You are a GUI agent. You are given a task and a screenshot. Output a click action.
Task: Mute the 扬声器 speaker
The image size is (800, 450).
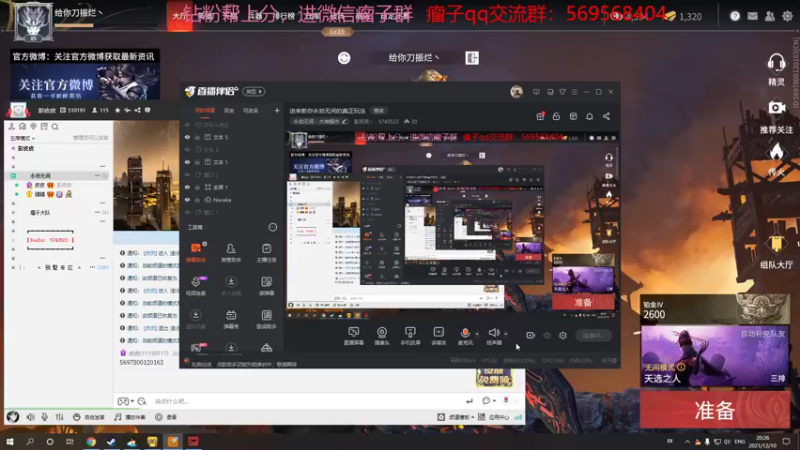[493, 336]
